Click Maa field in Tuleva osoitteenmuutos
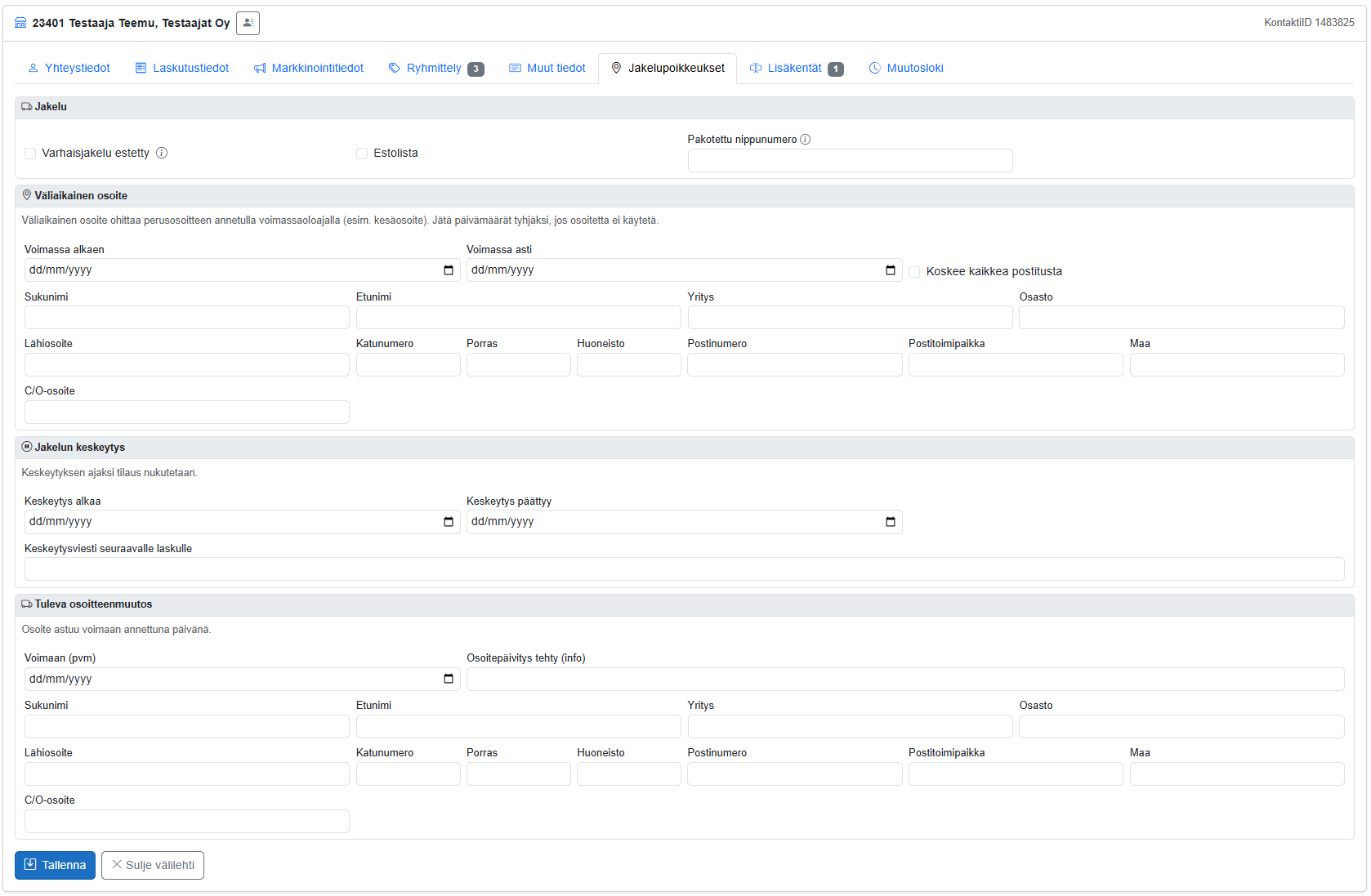 pyautogui.click(x=1237, y=774)
